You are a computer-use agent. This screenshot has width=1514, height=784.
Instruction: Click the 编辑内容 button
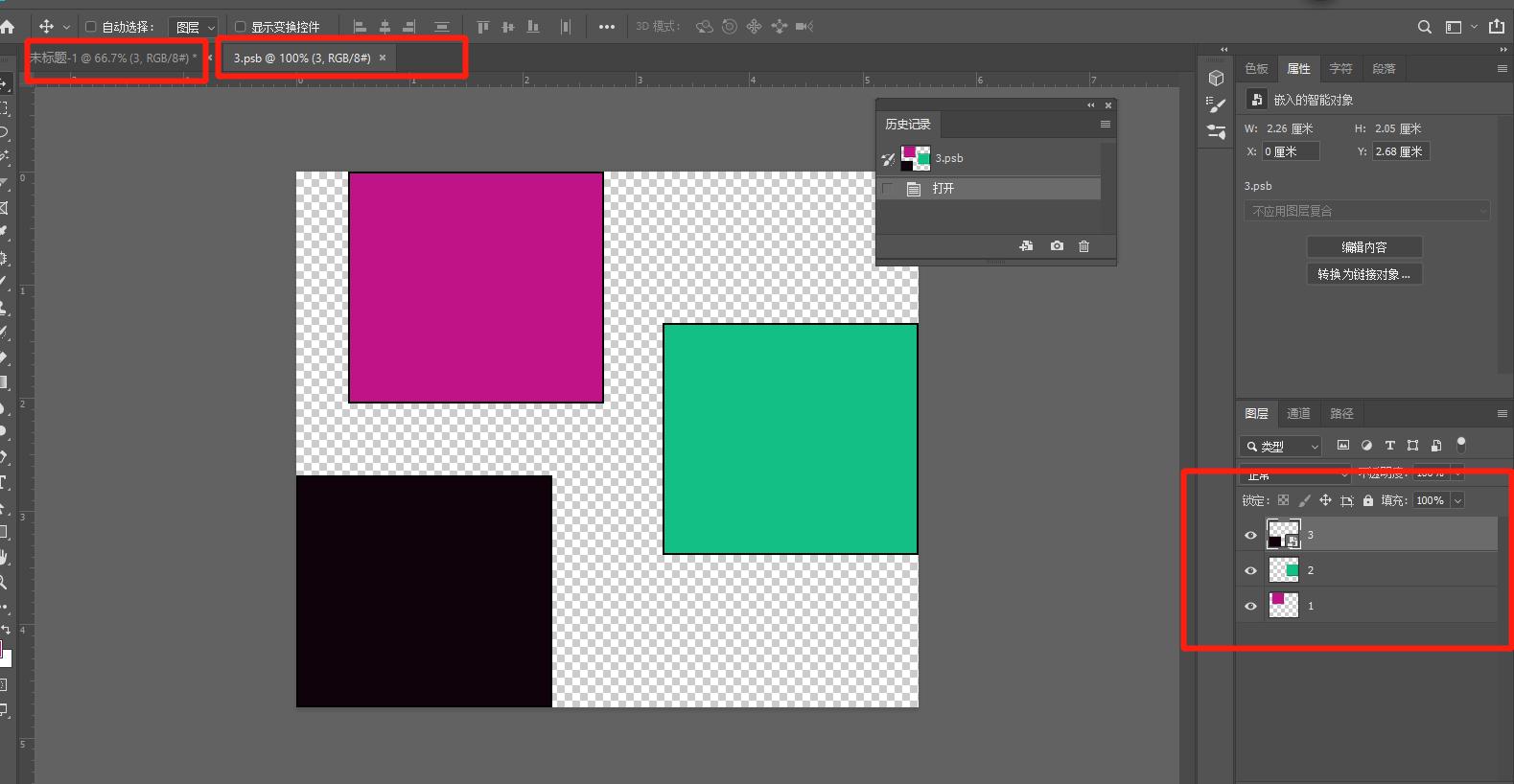pos(1363,247)
